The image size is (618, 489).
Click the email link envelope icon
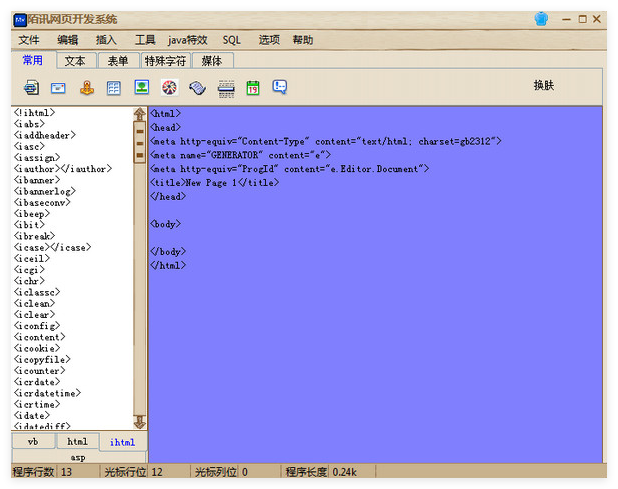[x=58, y=87]
